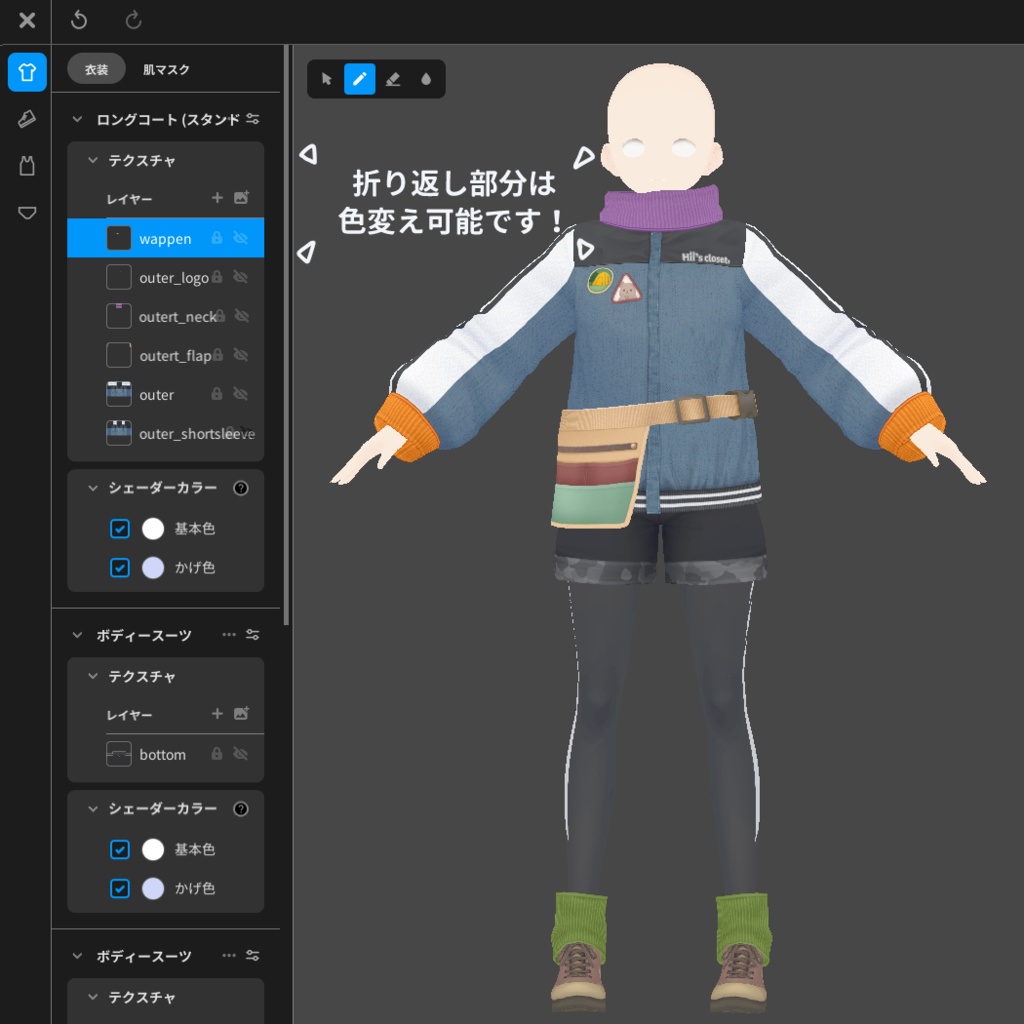Select the shoes category icon
Screen dimensions: 1024x1024
coord(26,118)
